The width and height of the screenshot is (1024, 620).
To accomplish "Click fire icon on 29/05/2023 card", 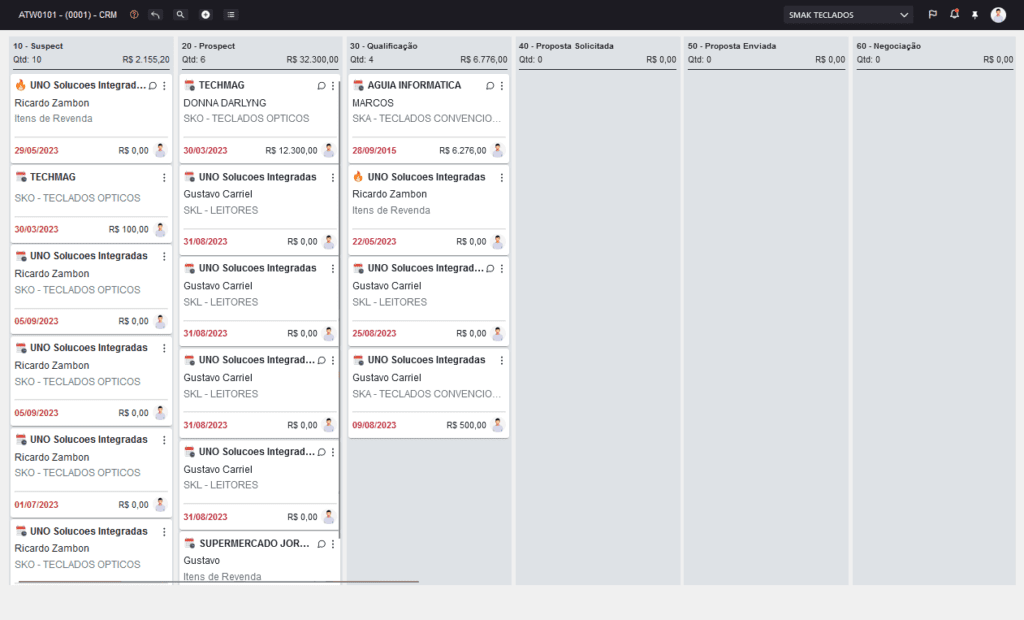I will coord(21,85).
